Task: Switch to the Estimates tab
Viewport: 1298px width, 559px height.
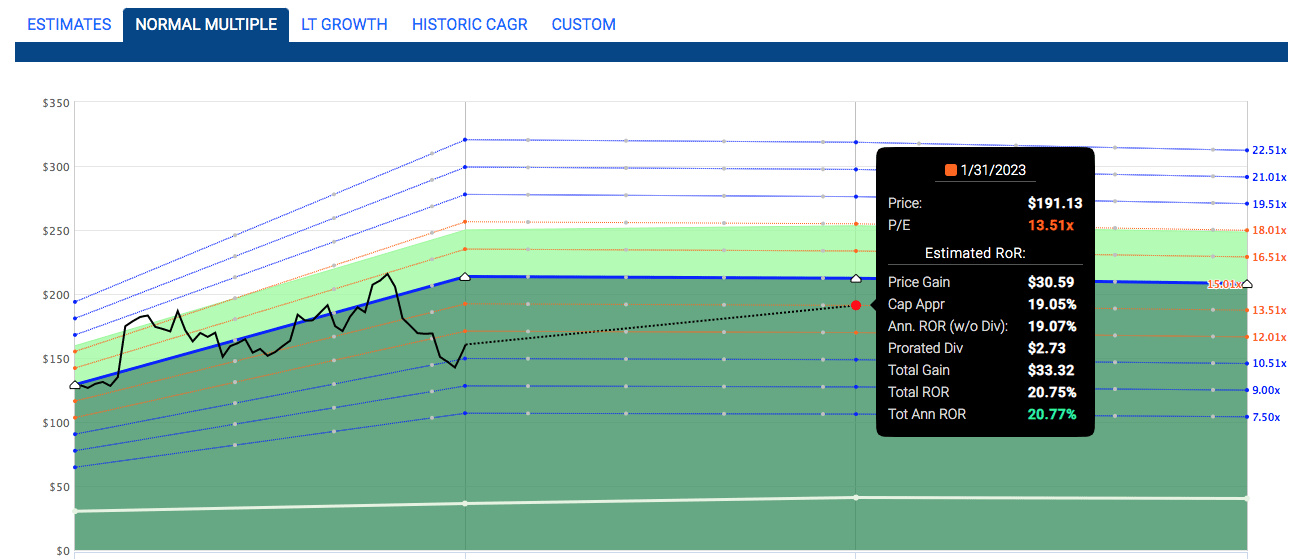Action: point(69,24)
